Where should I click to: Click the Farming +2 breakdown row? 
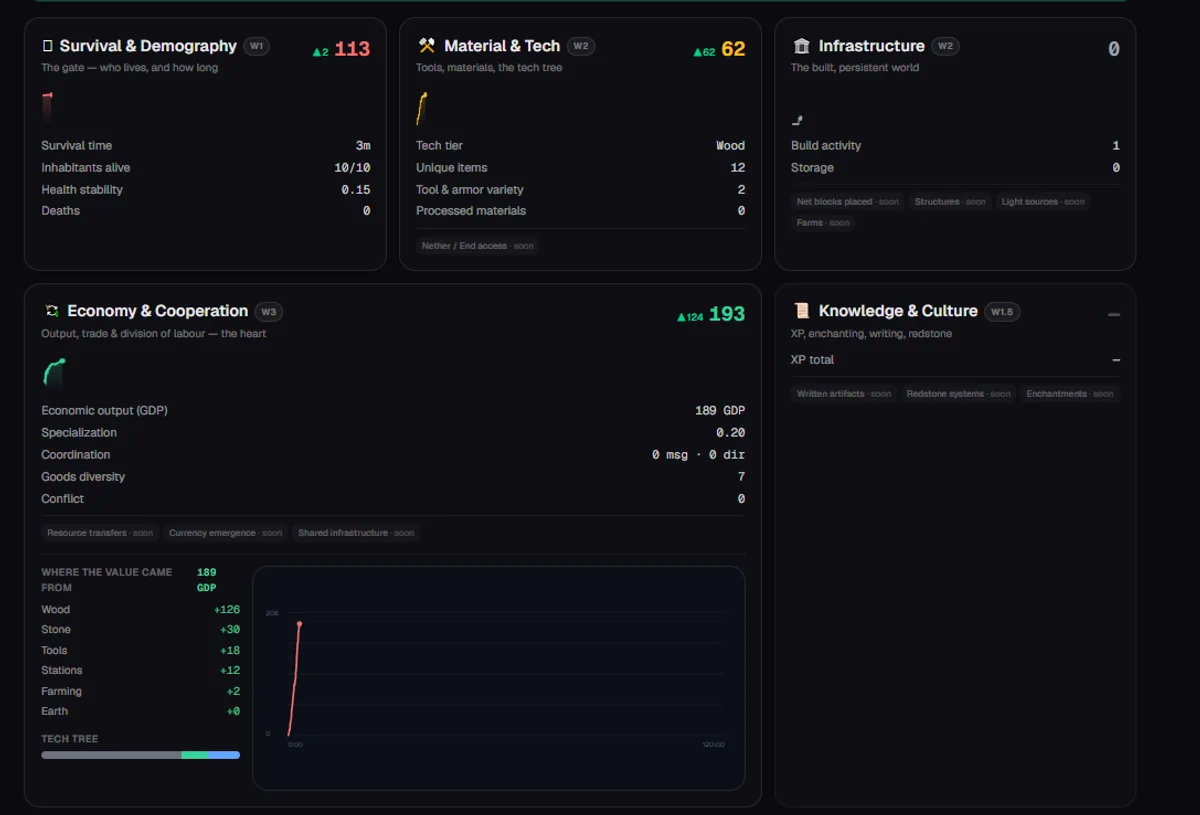click(141, 692)
